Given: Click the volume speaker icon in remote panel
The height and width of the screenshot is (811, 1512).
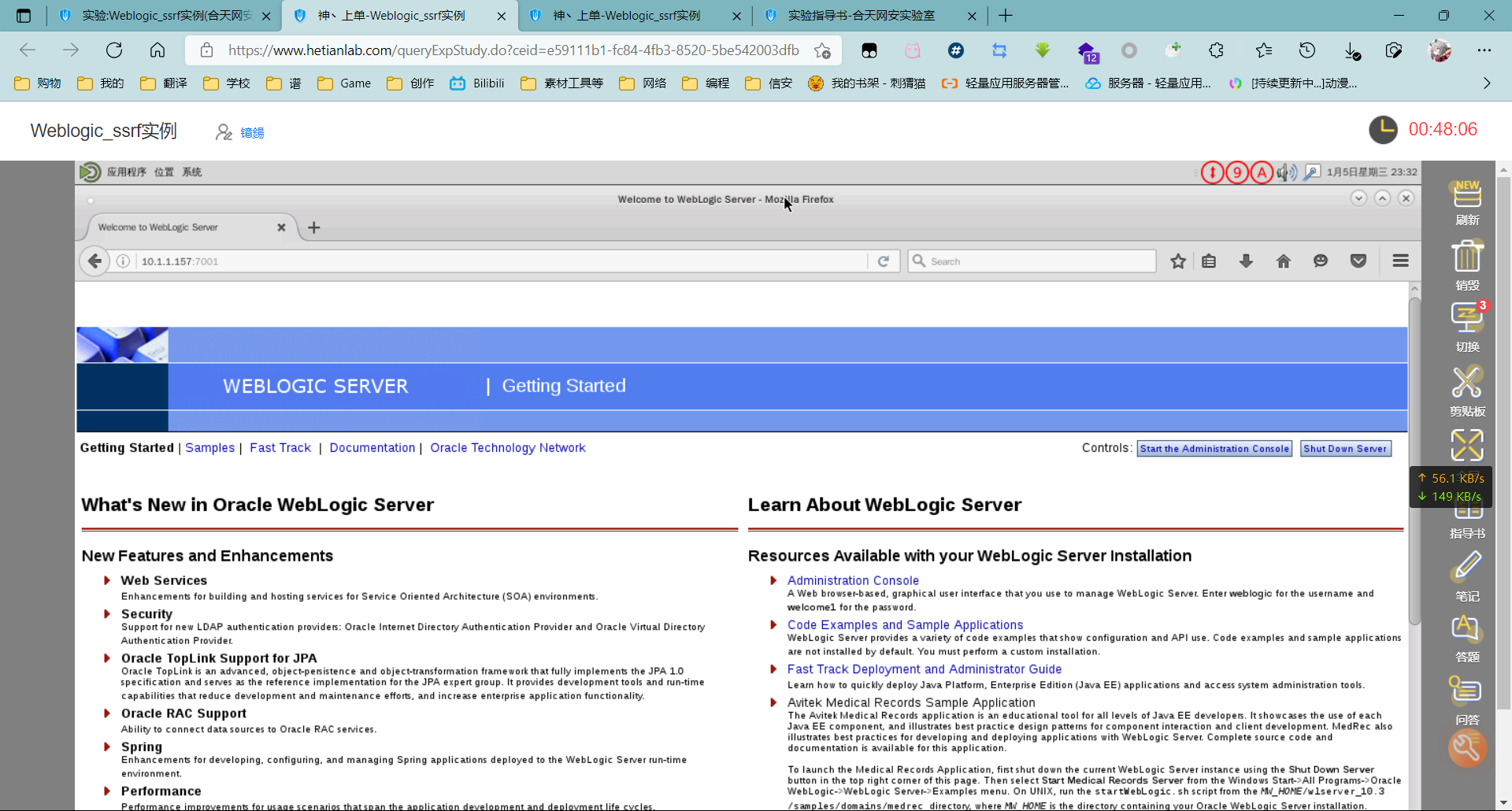Looking at the screenshot, I should (x=1286, y=172).
